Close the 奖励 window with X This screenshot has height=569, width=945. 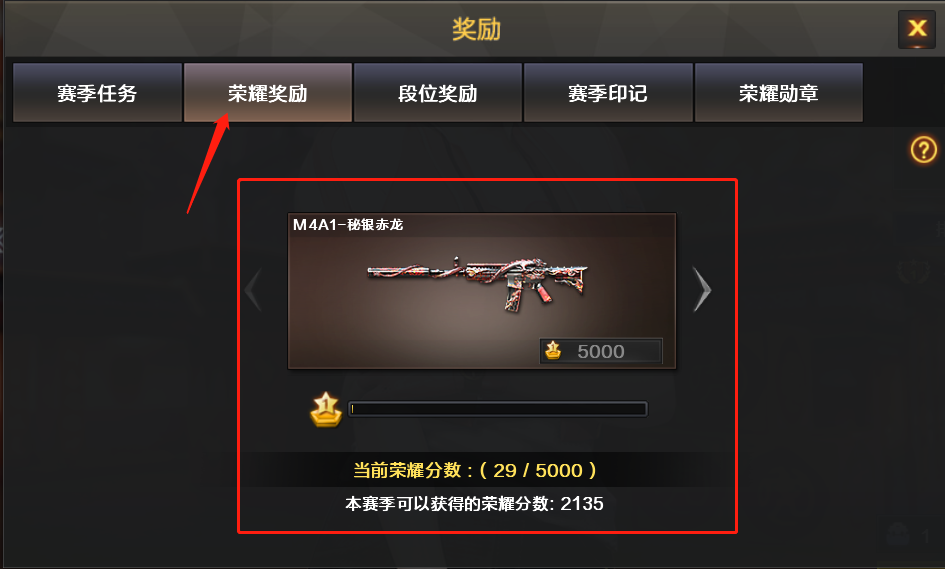917,28
